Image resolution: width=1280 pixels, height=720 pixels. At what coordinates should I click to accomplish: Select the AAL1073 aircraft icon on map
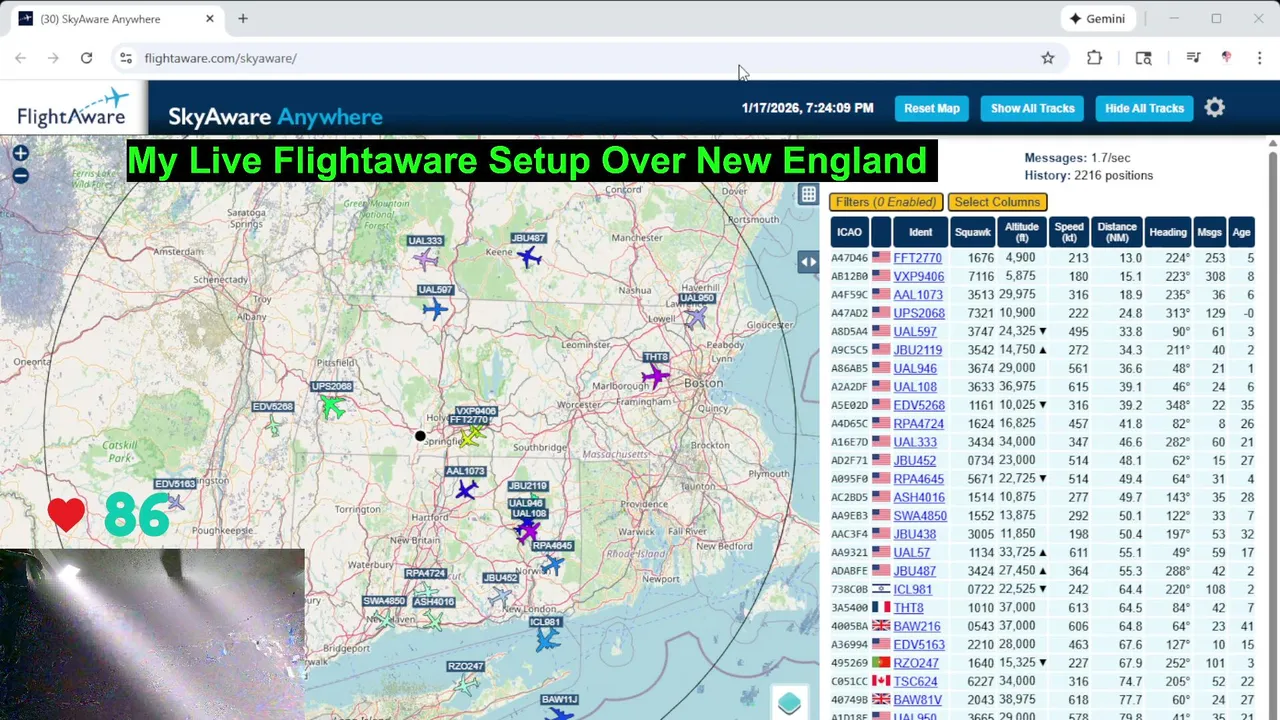click(466, 489)
